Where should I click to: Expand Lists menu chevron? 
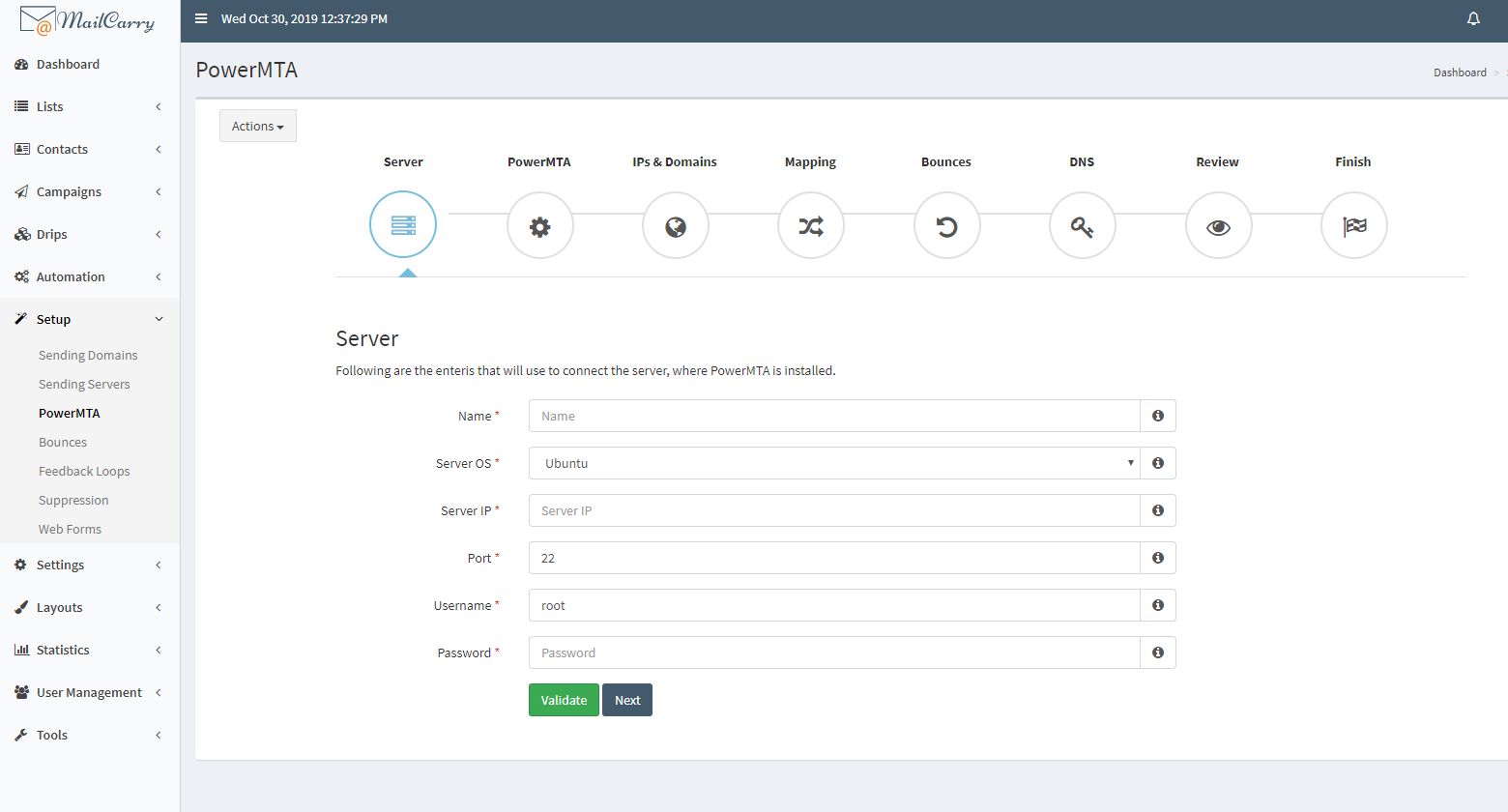pos(159,106)
